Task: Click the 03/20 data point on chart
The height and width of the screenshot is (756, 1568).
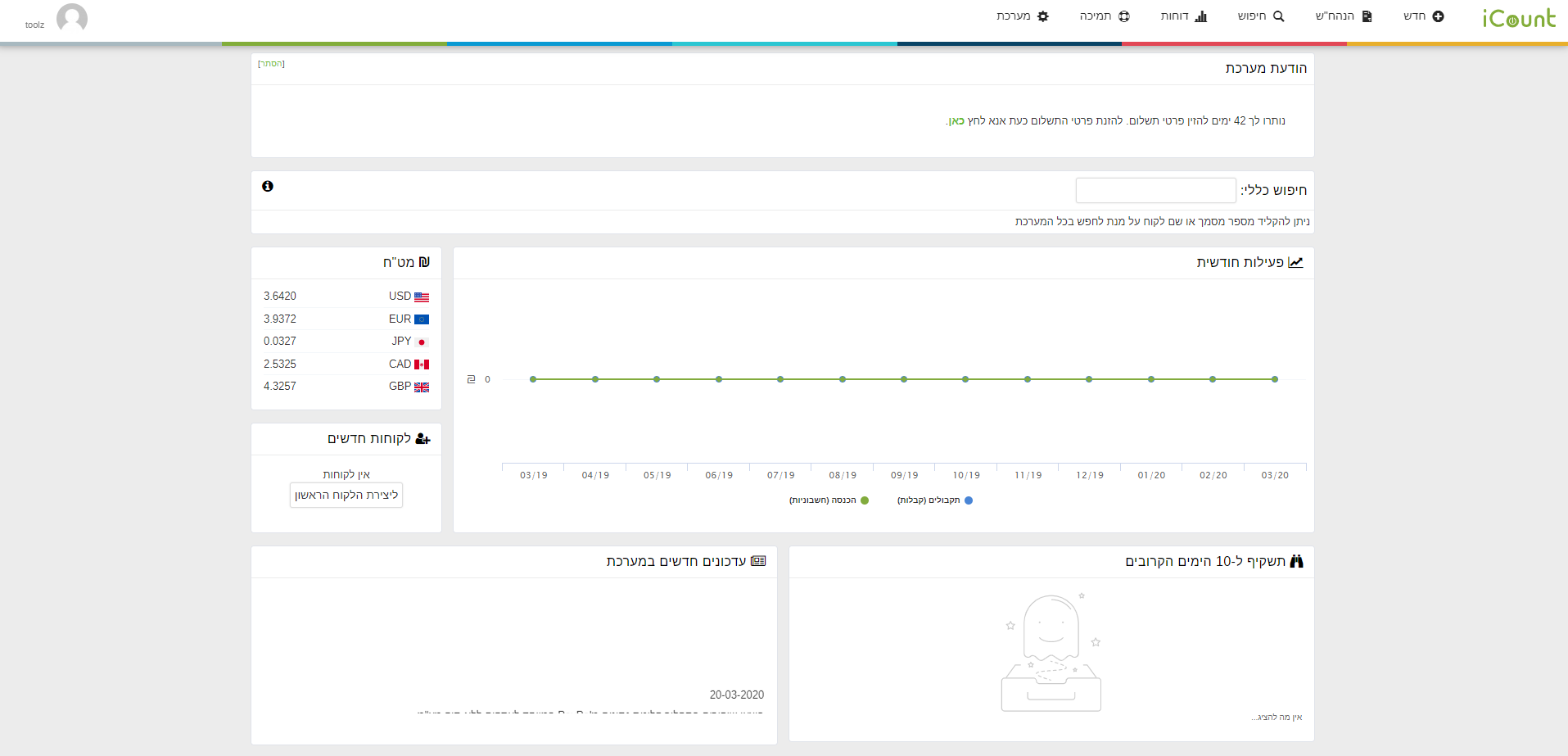Action: click(x=1275, y=379)
